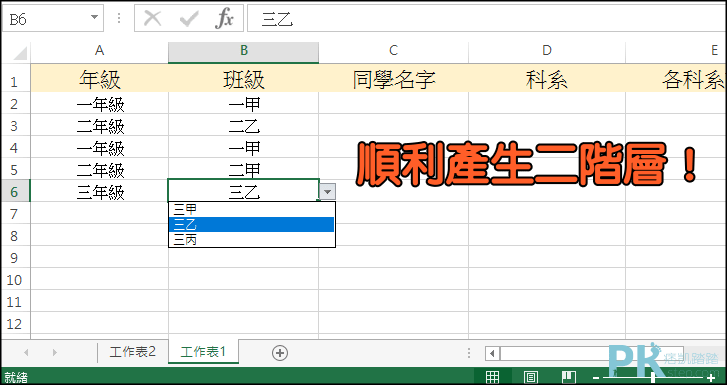Choose 三丙 from dropdown list
The image size is (727, 385).
[251, 239]
